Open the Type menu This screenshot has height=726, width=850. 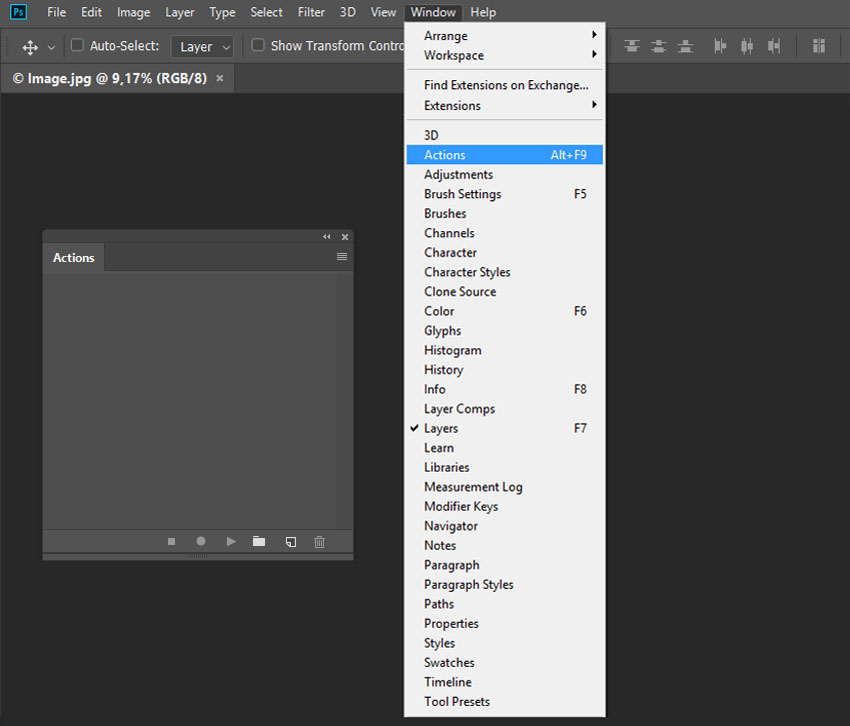click(x=222, y=12)
